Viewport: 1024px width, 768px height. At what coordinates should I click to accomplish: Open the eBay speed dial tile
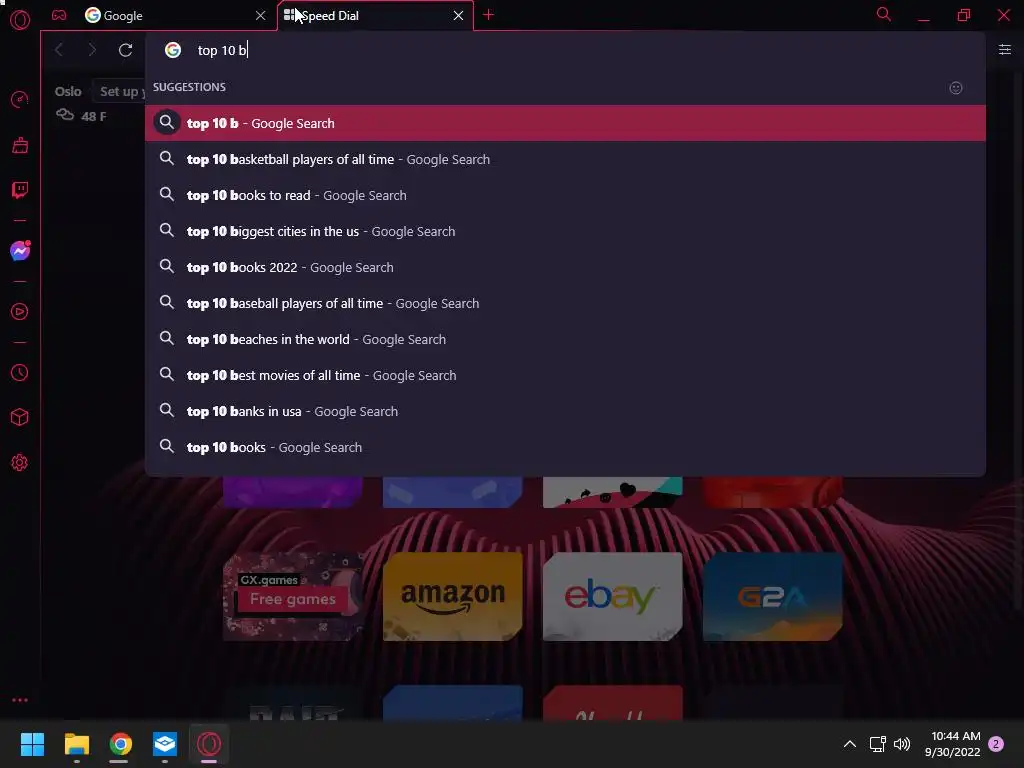613,596
